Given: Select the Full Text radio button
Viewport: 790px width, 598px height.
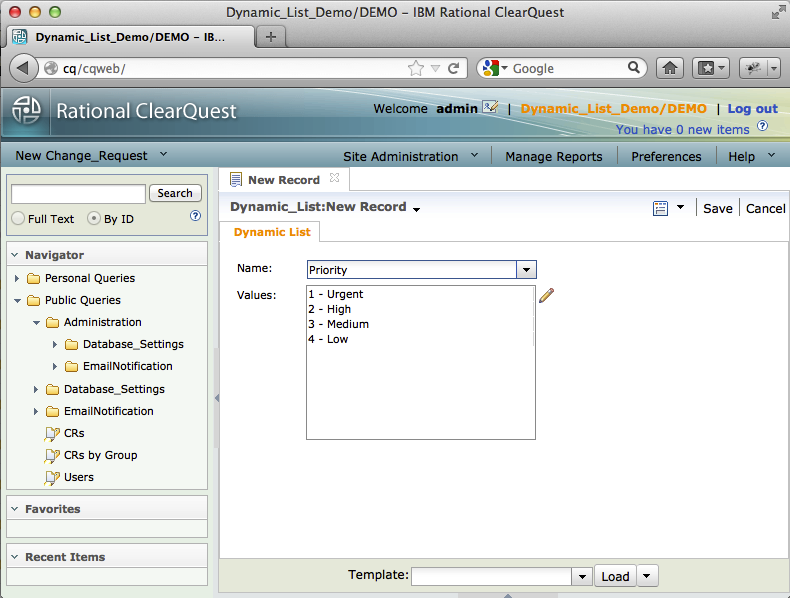Looking at the screenshot, I should coord(18,218).
